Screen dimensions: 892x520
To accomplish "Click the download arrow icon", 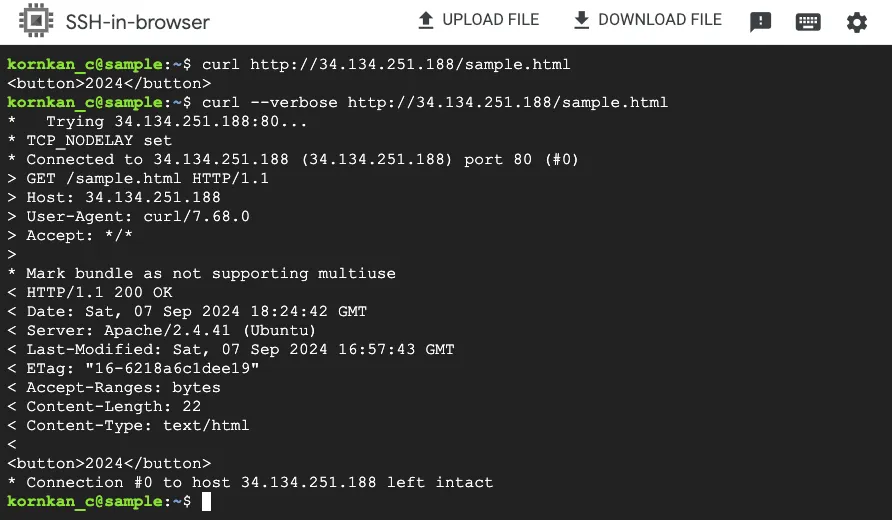I will pos(581,21).
